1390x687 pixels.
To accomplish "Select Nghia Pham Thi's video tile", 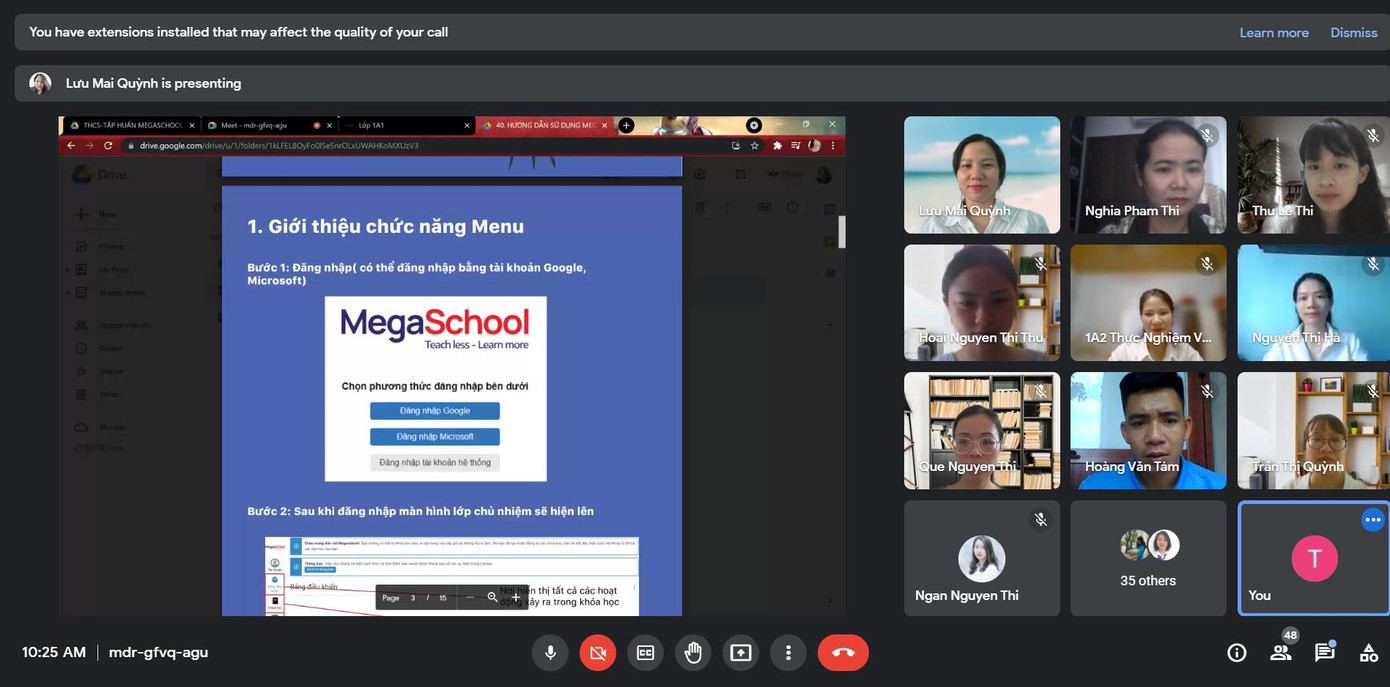I will 1148,174.
